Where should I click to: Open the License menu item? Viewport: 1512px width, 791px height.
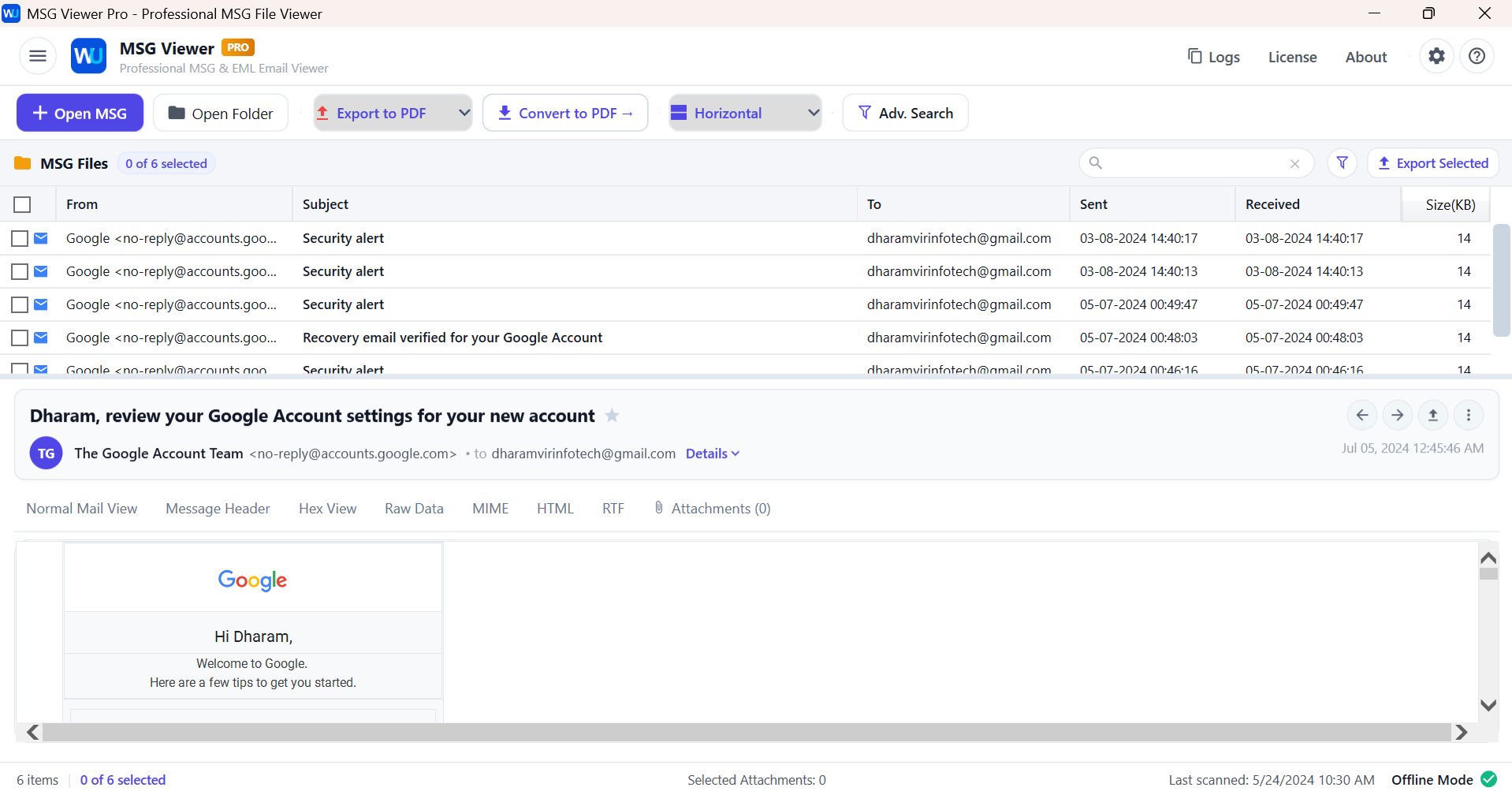click(1292, 57)
